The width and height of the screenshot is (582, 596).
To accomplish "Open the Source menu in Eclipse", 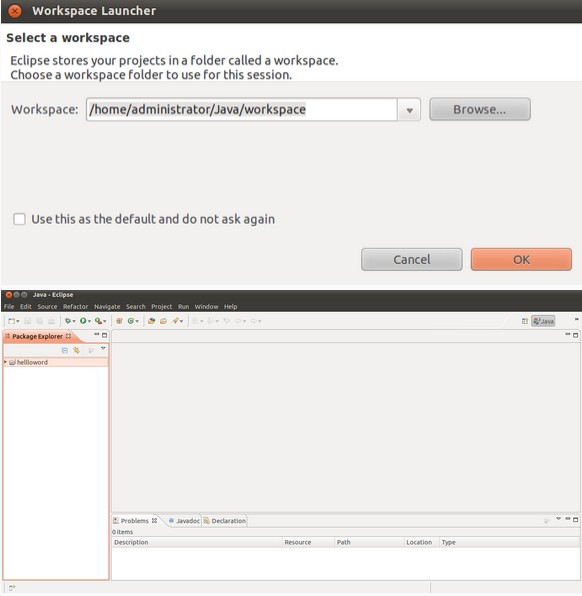I will (47, 307).
